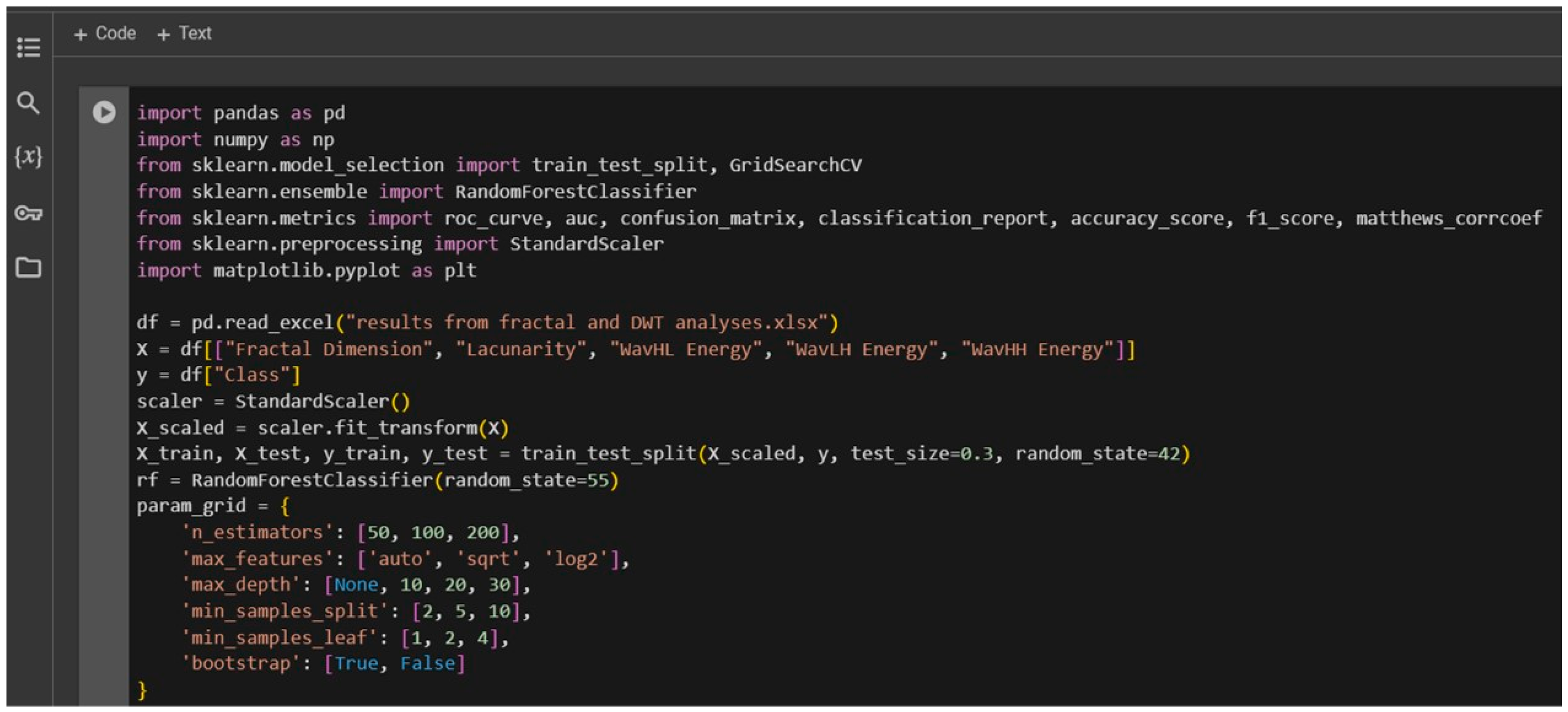
Task: Open the files folder icon
Action: click(x=28, y=267)
